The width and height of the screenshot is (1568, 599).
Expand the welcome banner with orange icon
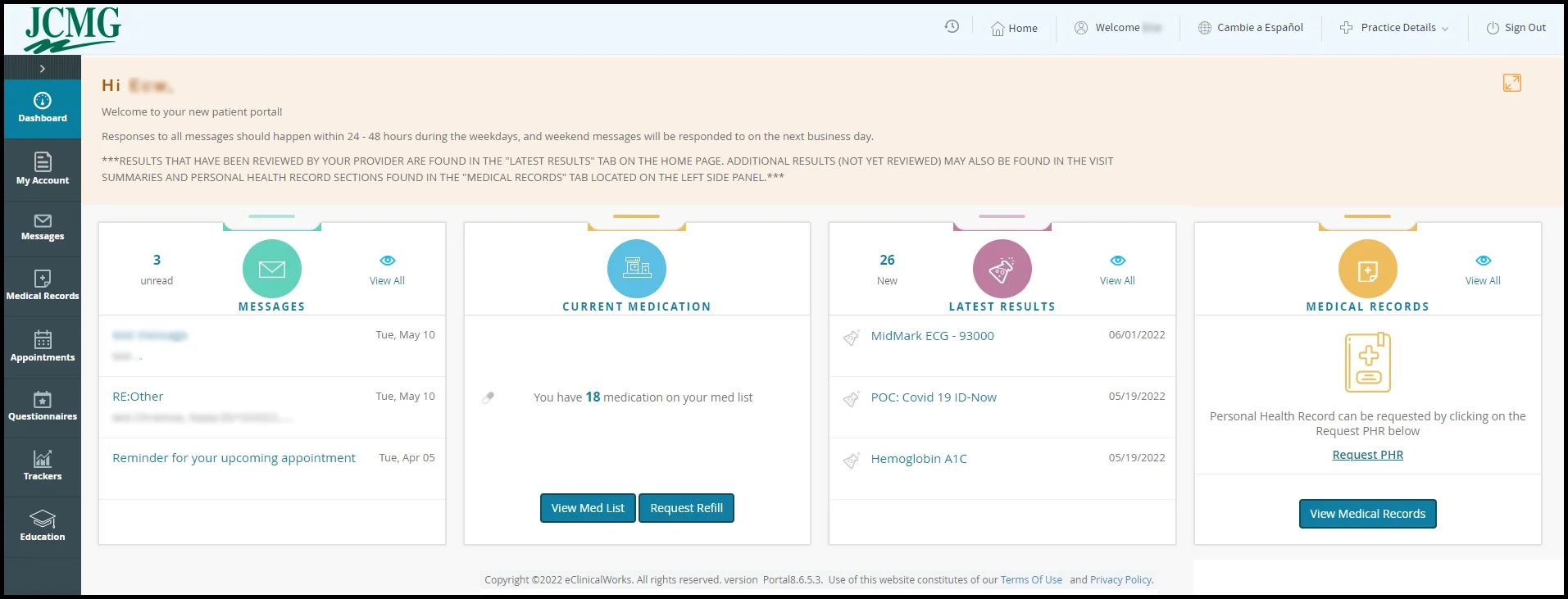1511,83
